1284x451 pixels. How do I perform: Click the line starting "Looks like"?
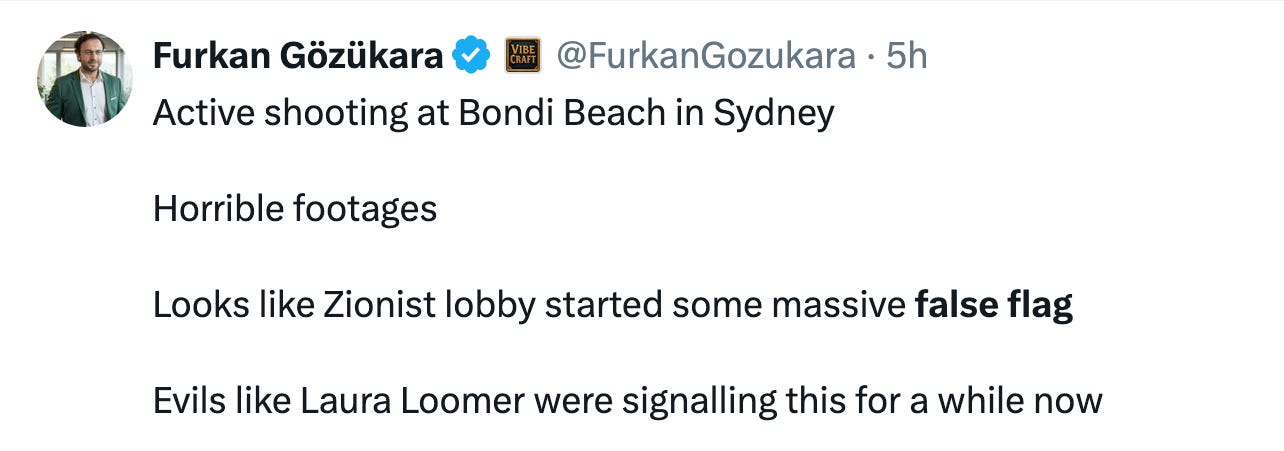coord(613,305)
